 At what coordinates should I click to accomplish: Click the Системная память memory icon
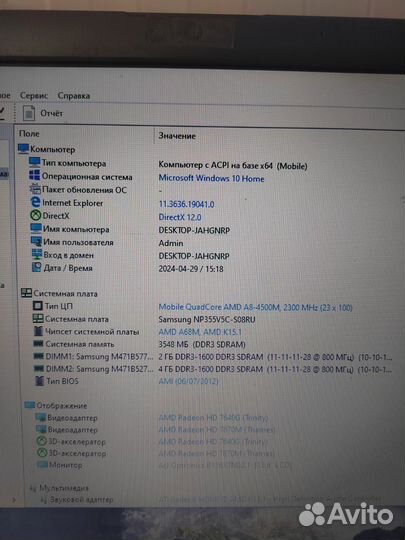(x=38, y=344)
